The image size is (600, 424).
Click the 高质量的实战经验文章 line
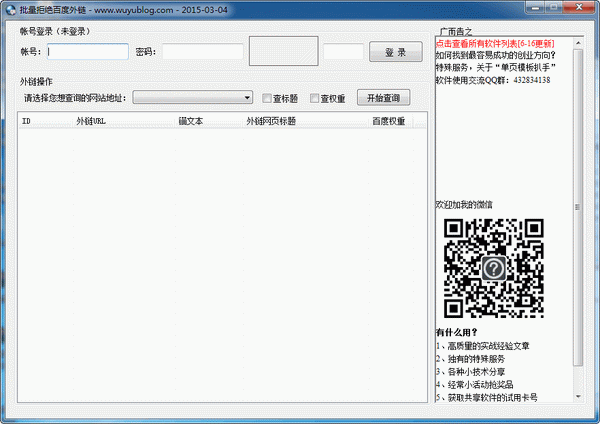tap(483, 346)
